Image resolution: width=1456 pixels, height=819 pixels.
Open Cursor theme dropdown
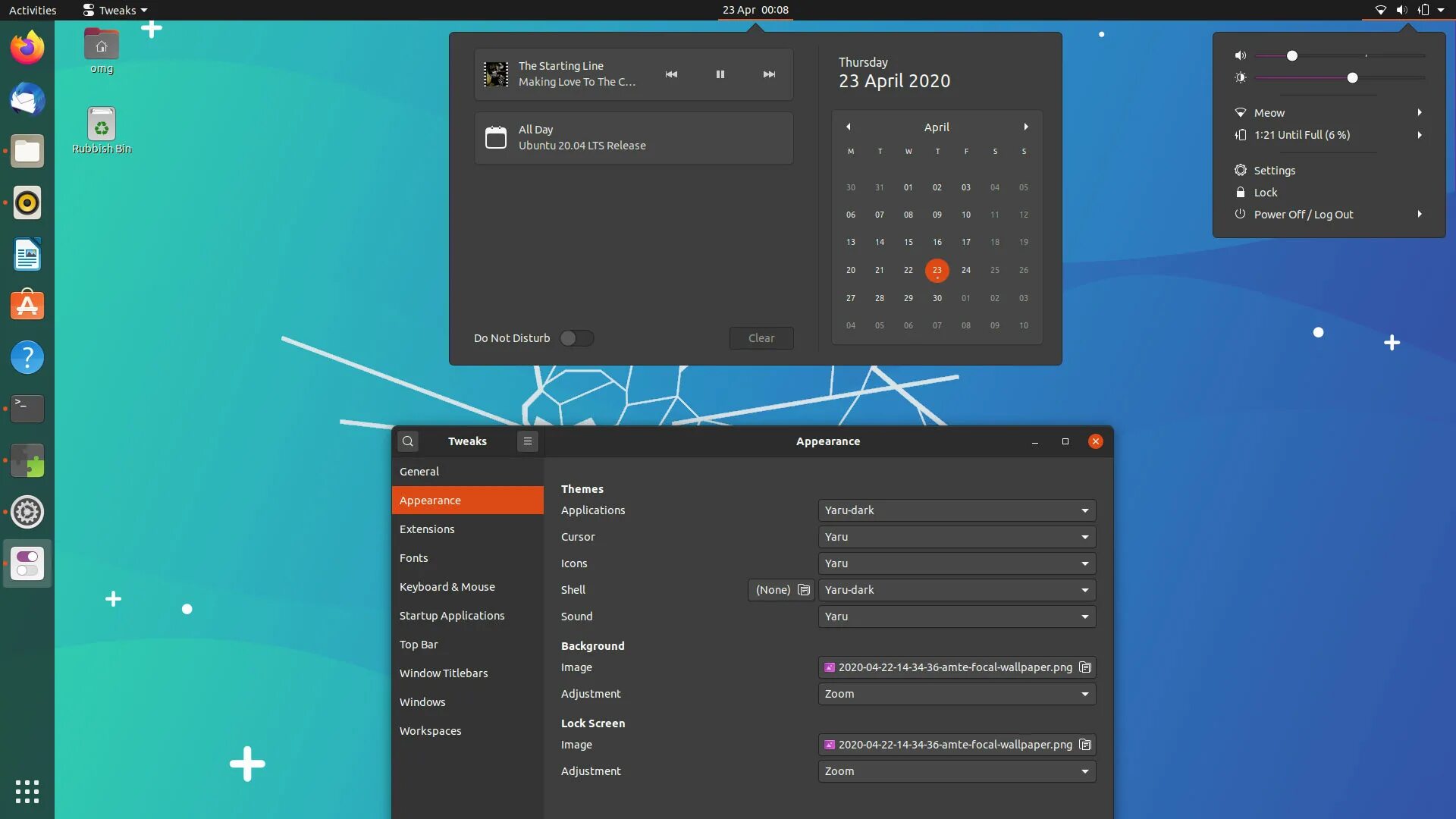pos(957,537)
